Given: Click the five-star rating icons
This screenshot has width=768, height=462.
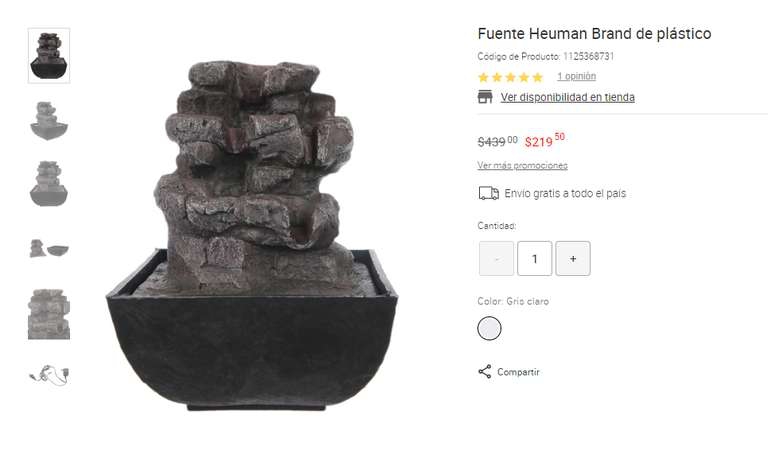Looking at the screenshot, I should pyautogui.click(x=510, y=77).
